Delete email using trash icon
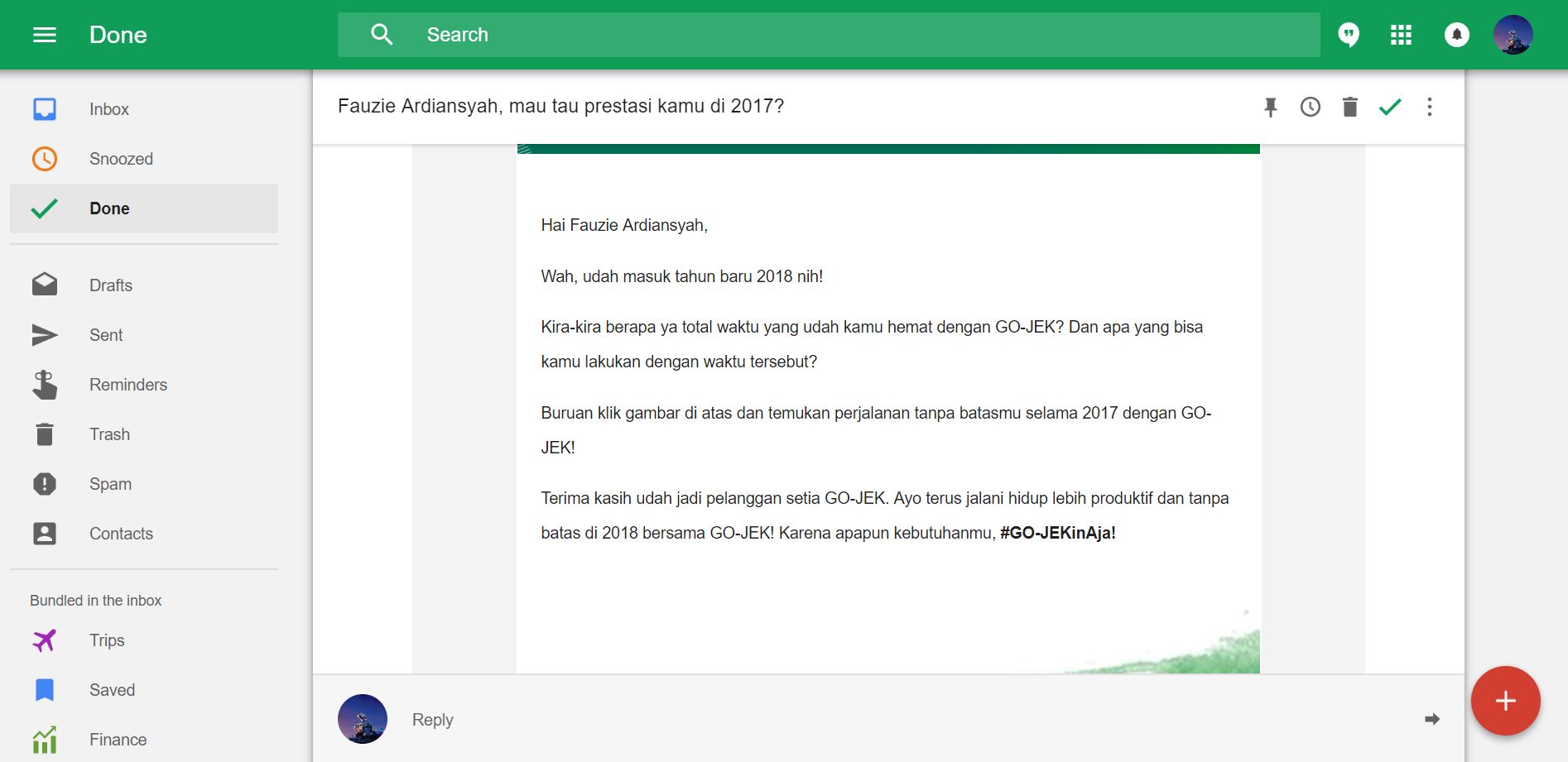The width and height of the screenshot is (1568, 762). [x=1350, y=107]
